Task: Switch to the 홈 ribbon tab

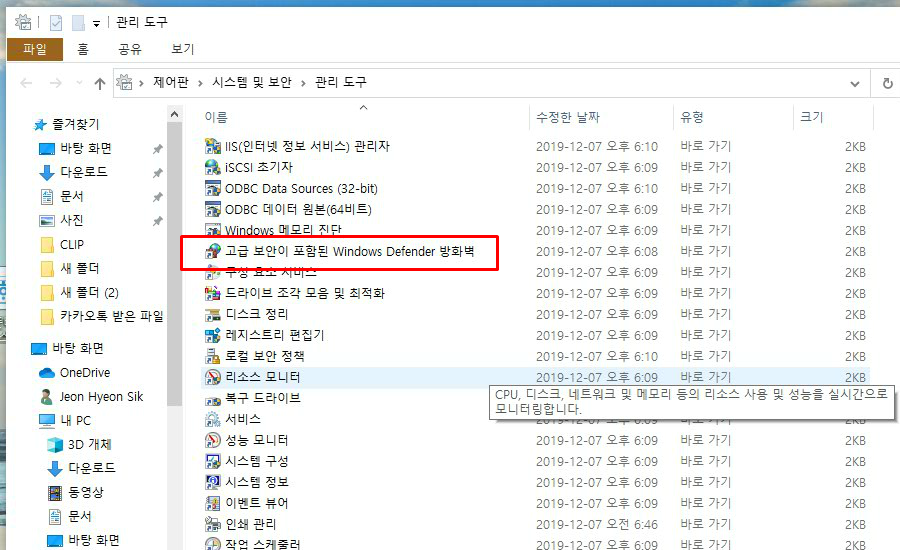Action: [83, 49]
